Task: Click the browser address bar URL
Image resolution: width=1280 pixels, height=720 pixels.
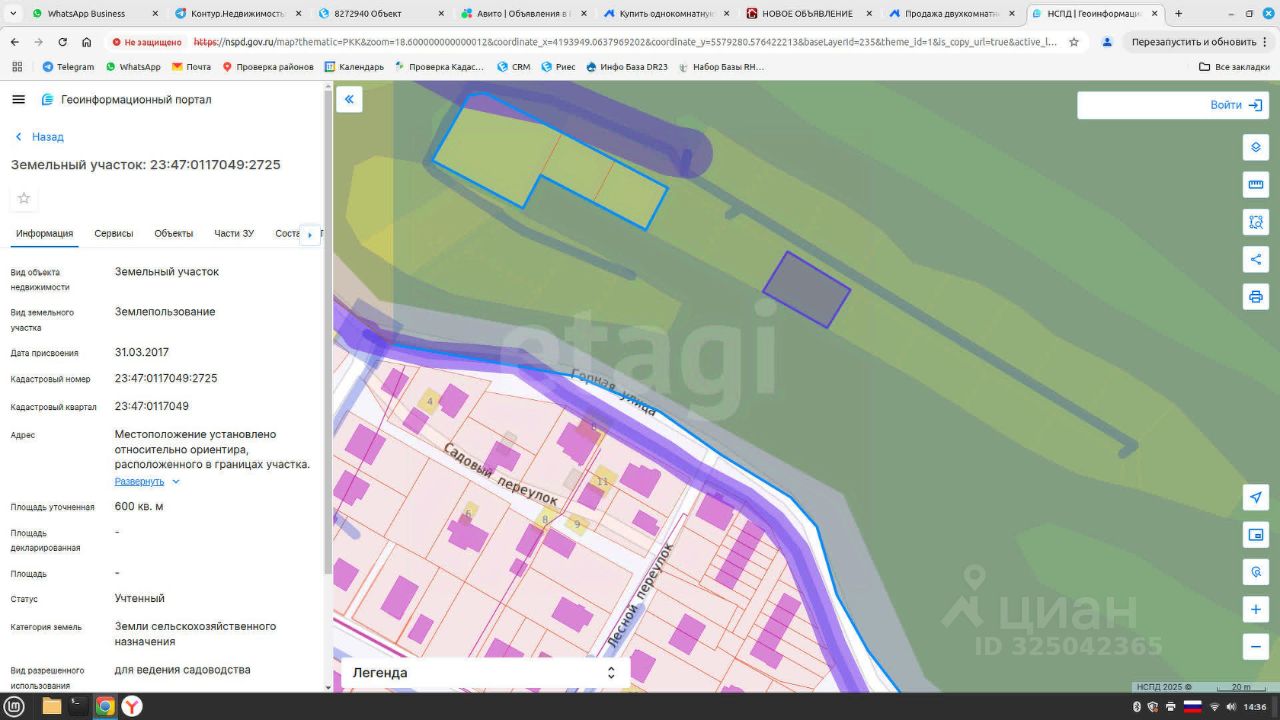Action: pyautogui.click(x=625, y=42)
